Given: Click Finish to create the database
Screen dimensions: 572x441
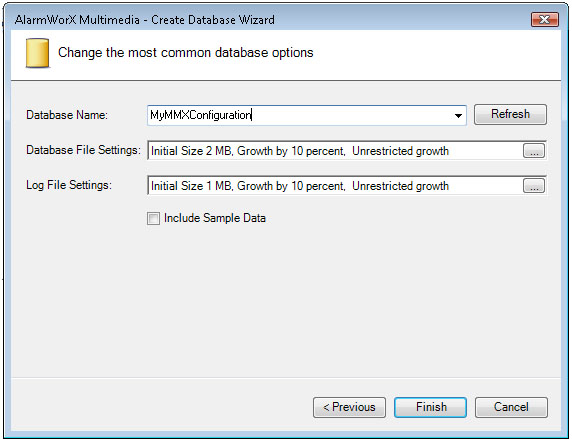Looking at the screenshot, I should click(x=430, y=407).
